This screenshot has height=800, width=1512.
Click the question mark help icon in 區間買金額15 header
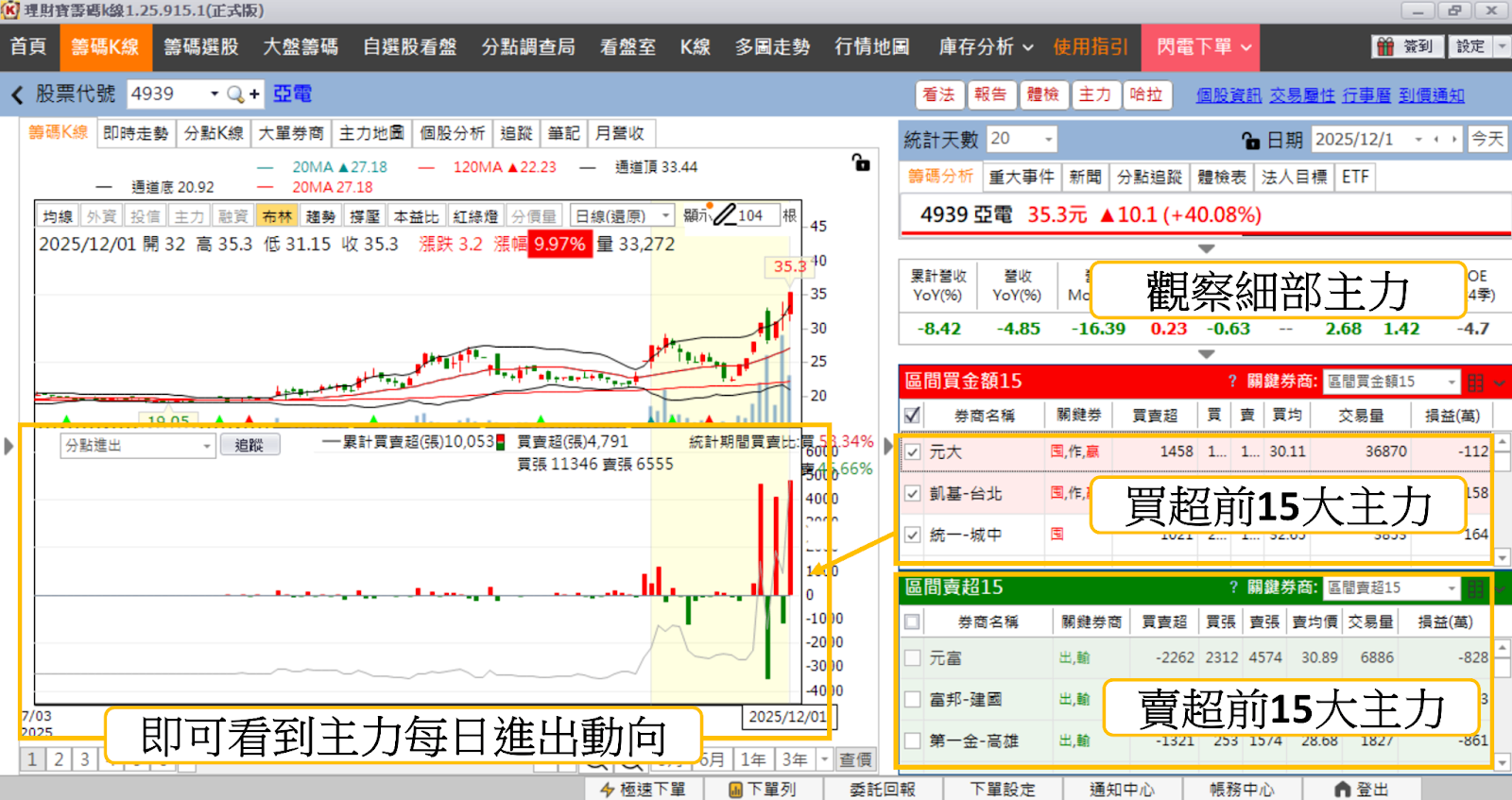tap(1232, 382)
